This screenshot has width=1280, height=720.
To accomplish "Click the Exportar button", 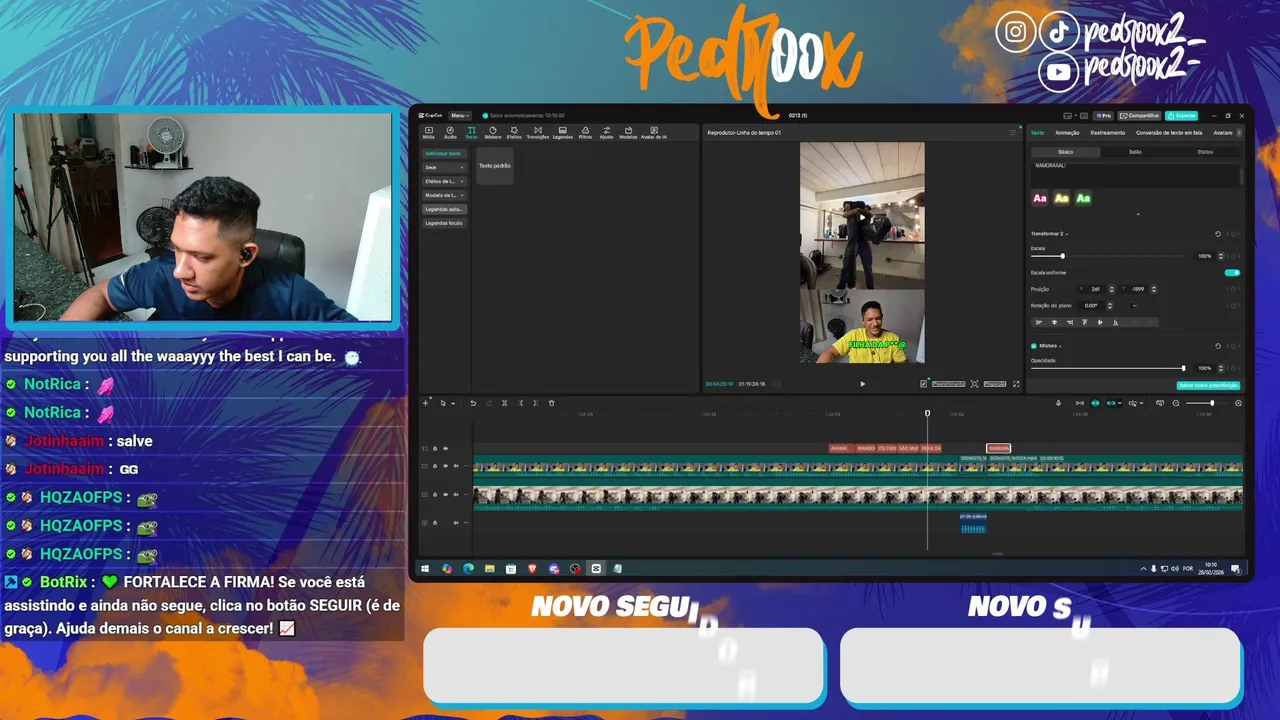I will click(1181, 116).
